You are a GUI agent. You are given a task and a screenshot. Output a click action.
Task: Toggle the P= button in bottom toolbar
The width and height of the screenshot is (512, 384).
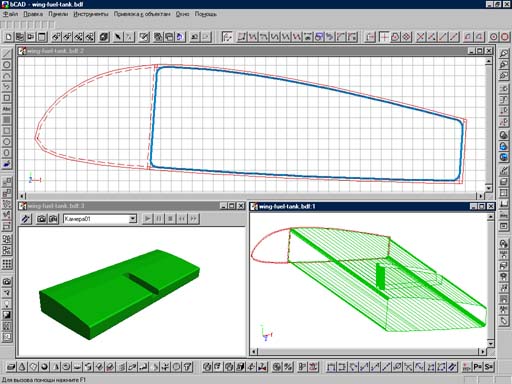pyautogui.click(x=477, y=367)
